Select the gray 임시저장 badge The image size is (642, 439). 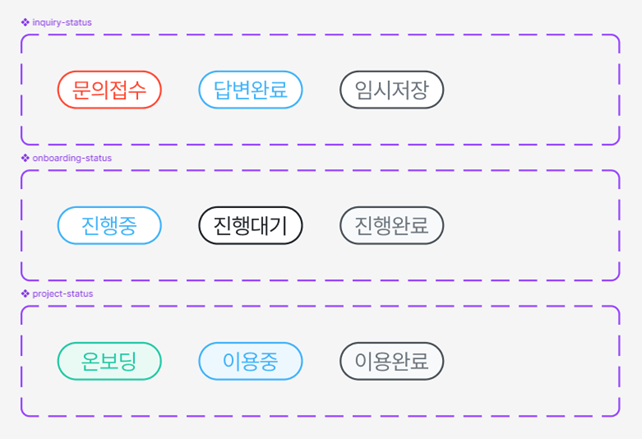[x=391, y=90]
